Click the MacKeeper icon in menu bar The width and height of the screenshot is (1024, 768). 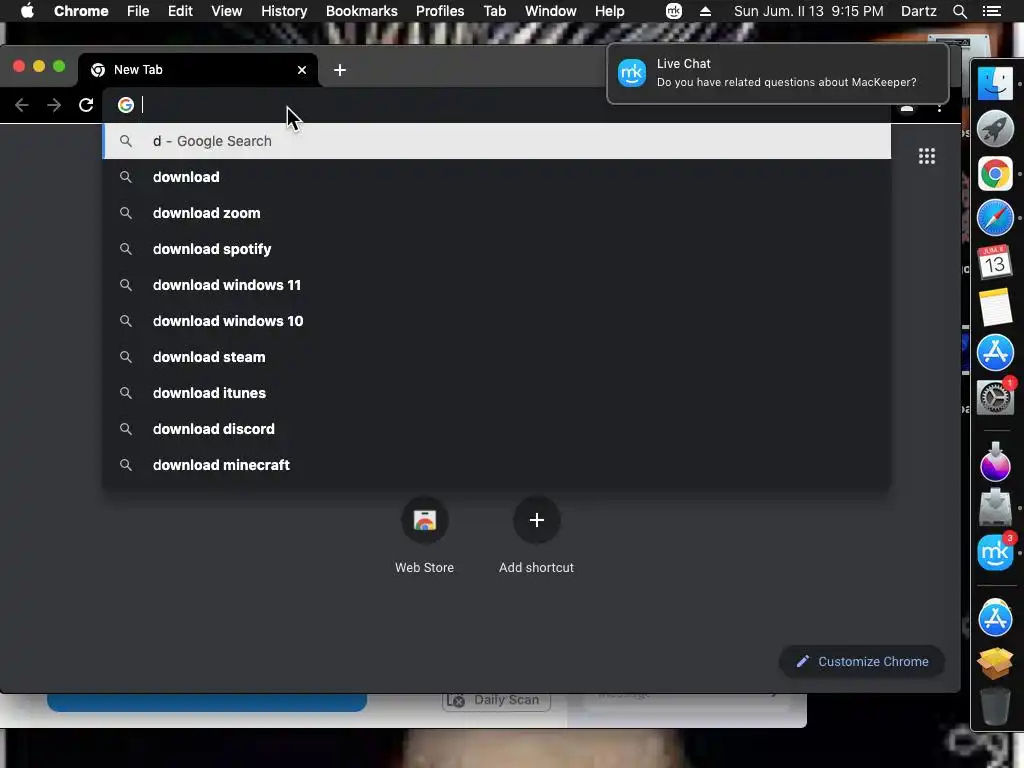(x=673, y=11)
